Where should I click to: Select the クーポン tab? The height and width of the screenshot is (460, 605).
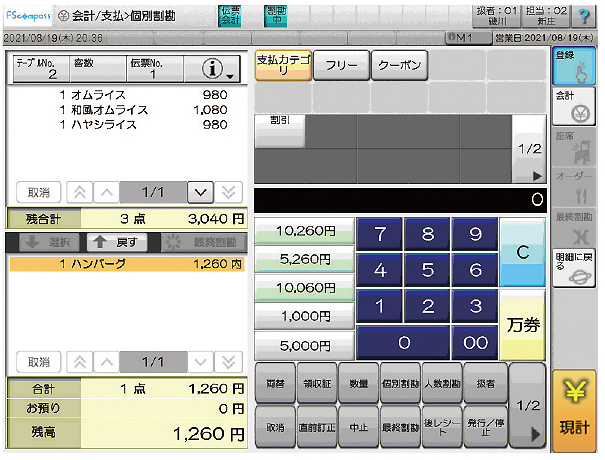coord(399,65)
